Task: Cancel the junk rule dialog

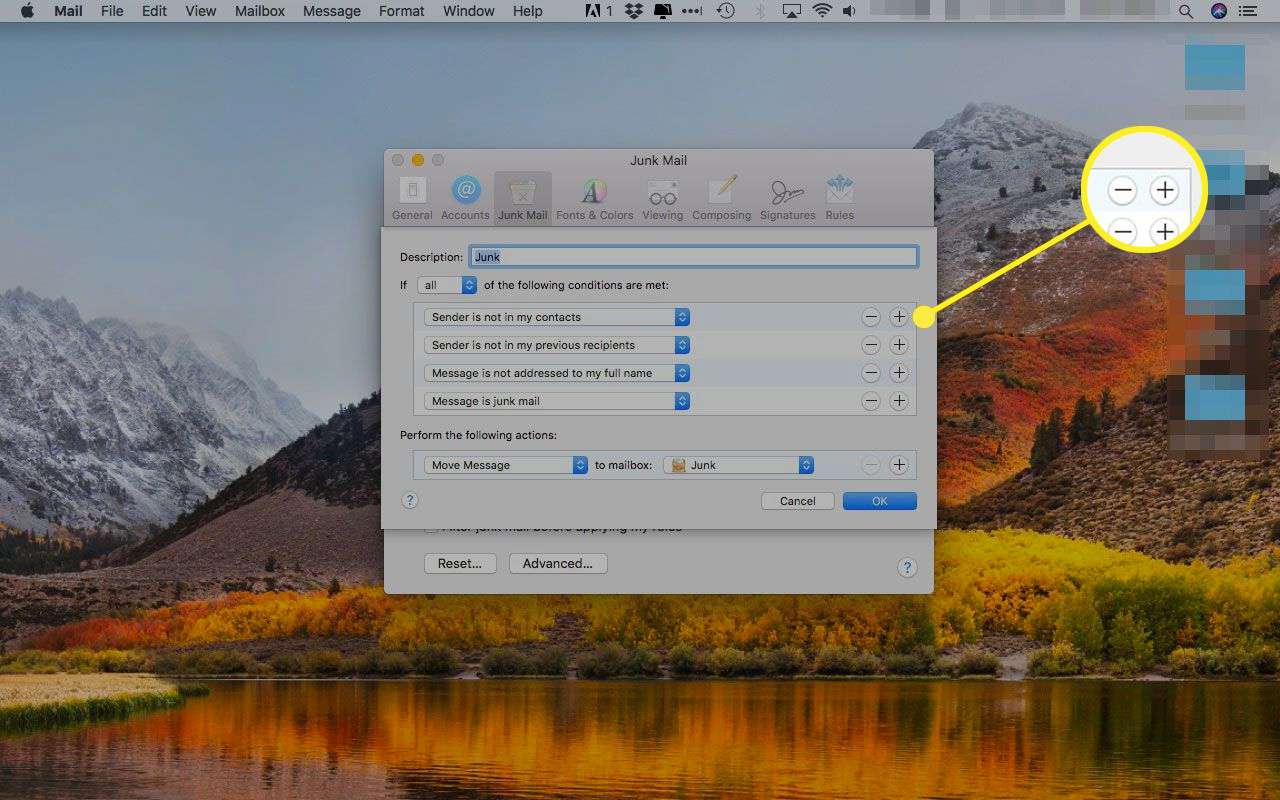Action: pyautogui.click(x=797, y=501)
